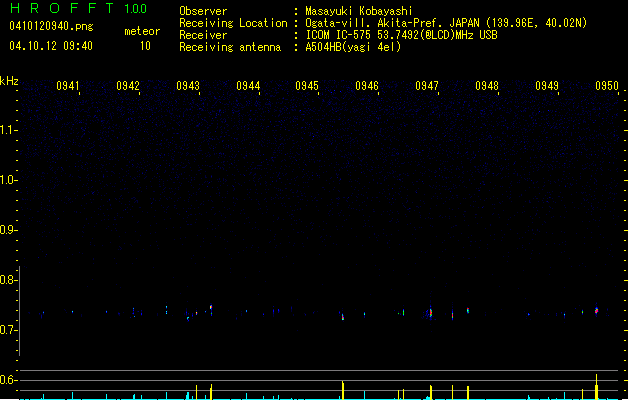Click the meteor count label
This screenshot has height=400, width=629.
[142, 31]
